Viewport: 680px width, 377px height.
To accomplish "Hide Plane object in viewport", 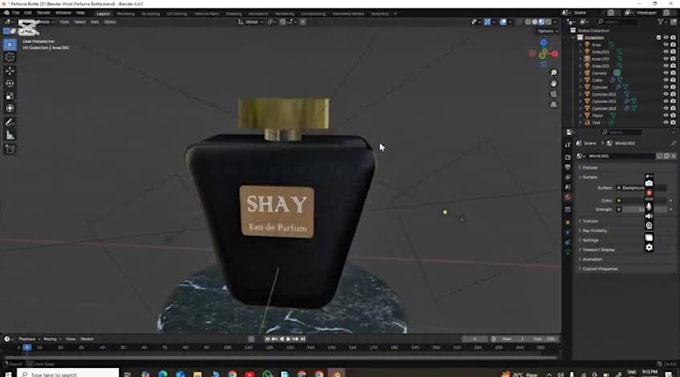I will (666, 115).
